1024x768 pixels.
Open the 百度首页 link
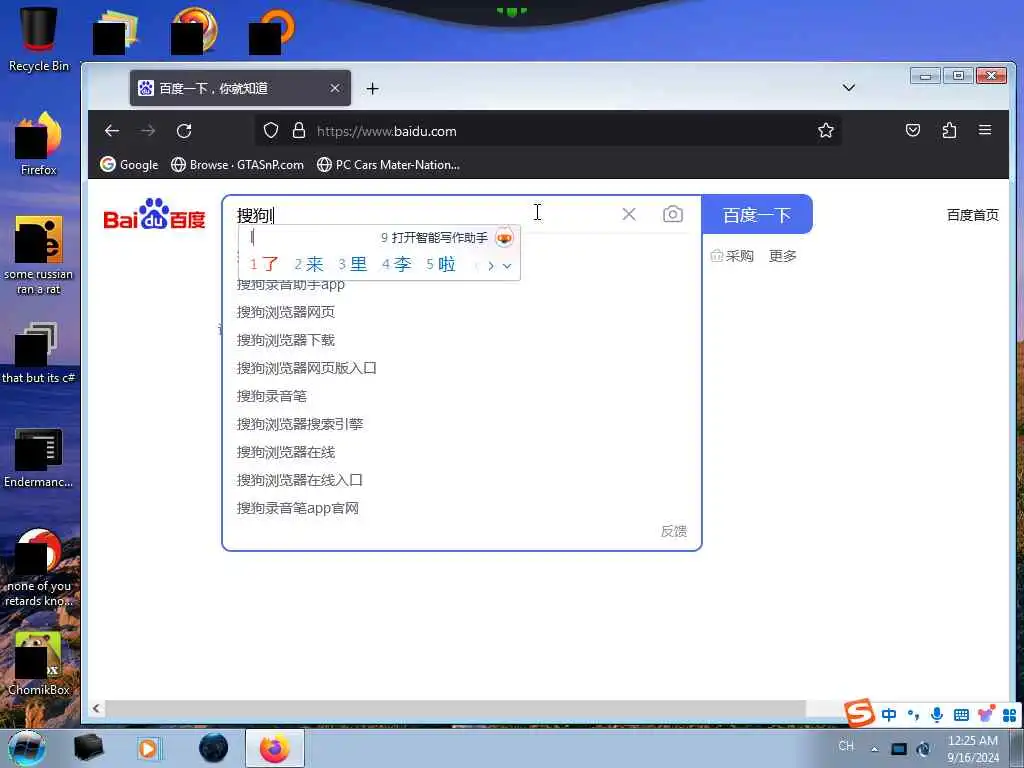(972, 215)
